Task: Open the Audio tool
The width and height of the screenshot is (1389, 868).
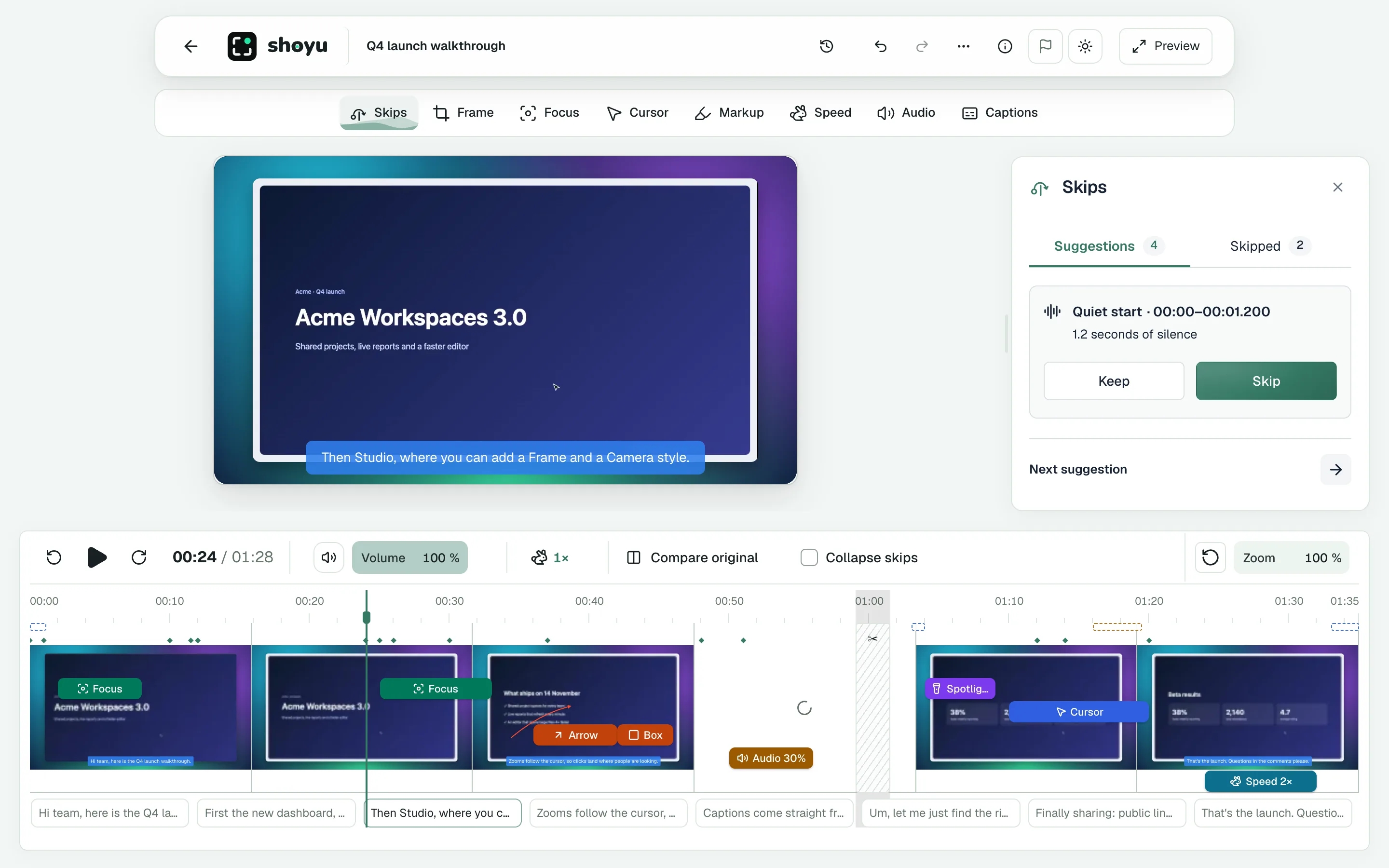Action: [906, 112]
